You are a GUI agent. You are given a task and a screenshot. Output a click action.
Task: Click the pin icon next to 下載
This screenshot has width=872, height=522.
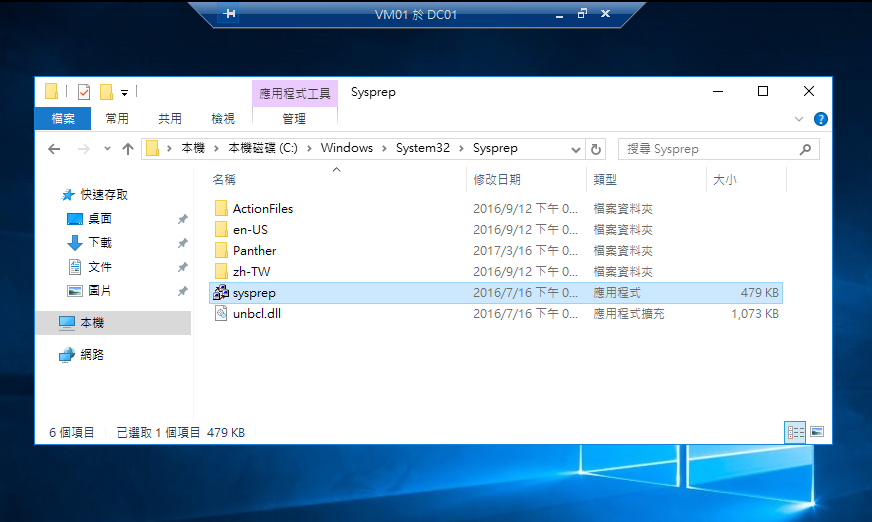[x=182, y=243]
